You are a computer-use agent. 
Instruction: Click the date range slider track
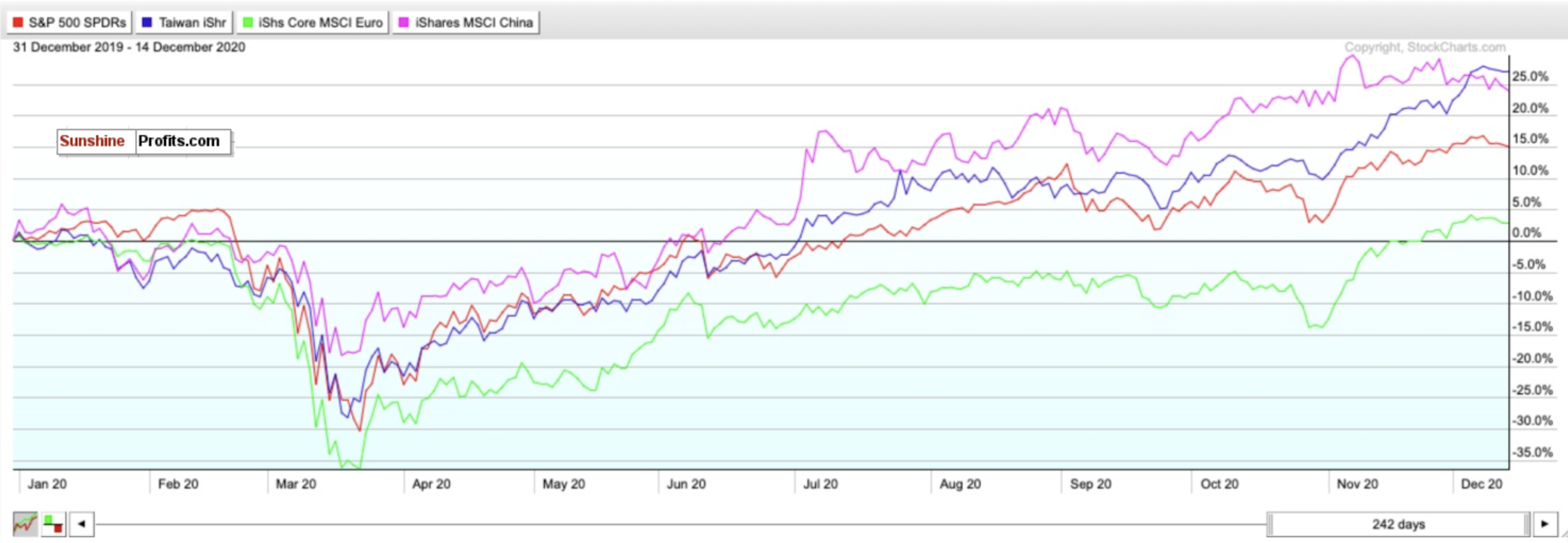coord(681,524)
